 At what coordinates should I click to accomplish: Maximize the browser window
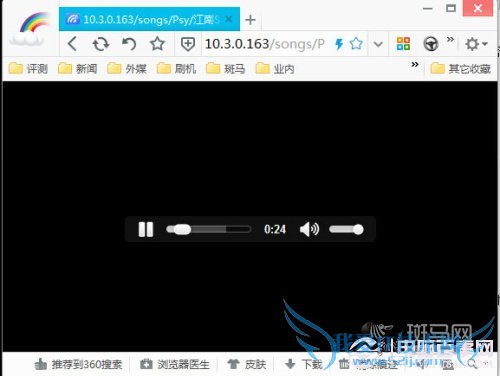point(451,8)
